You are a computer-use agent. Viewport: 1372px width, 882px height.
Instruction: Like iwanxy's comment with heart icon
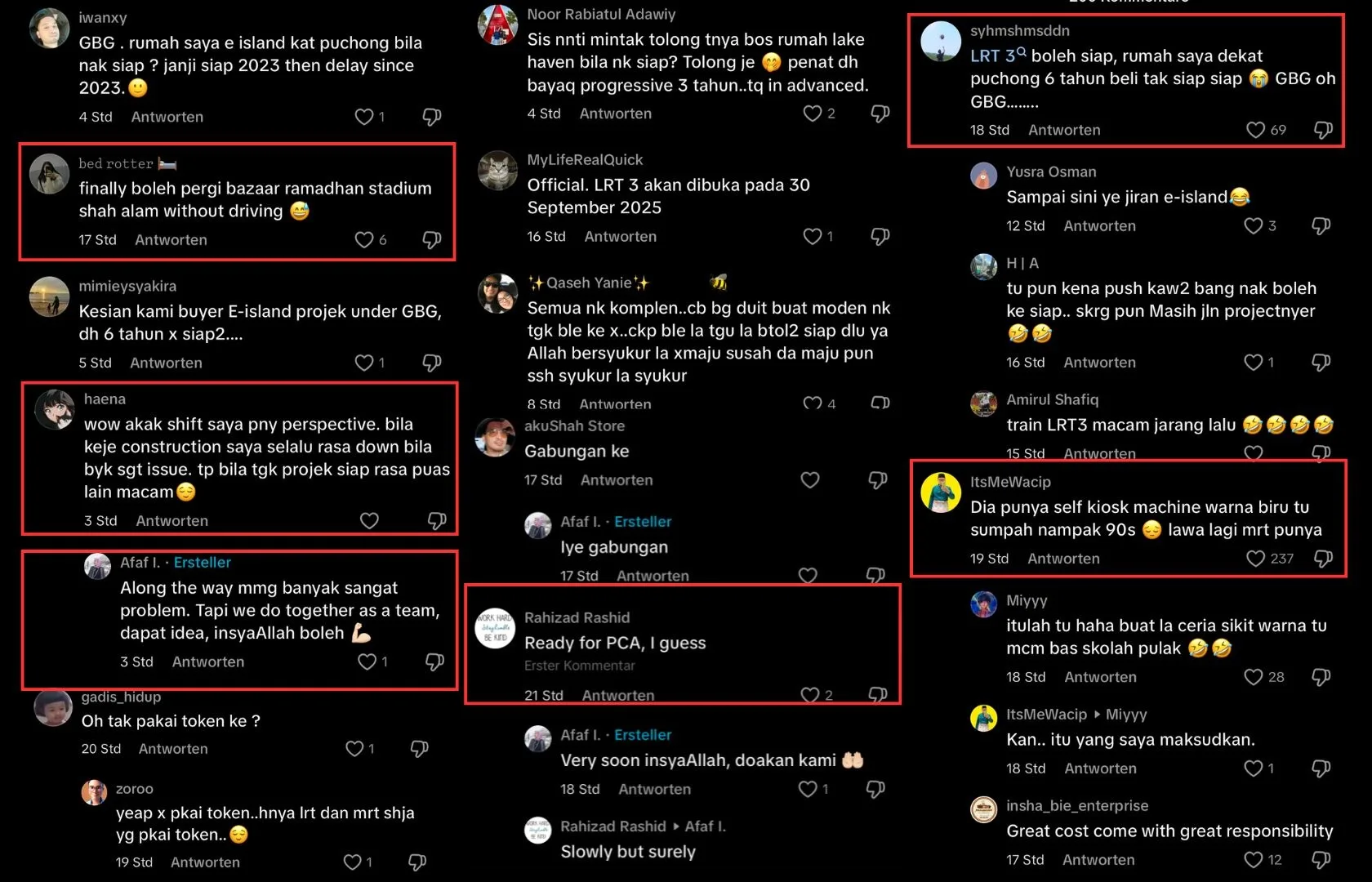pyautogui.click(x=364, y=117)
